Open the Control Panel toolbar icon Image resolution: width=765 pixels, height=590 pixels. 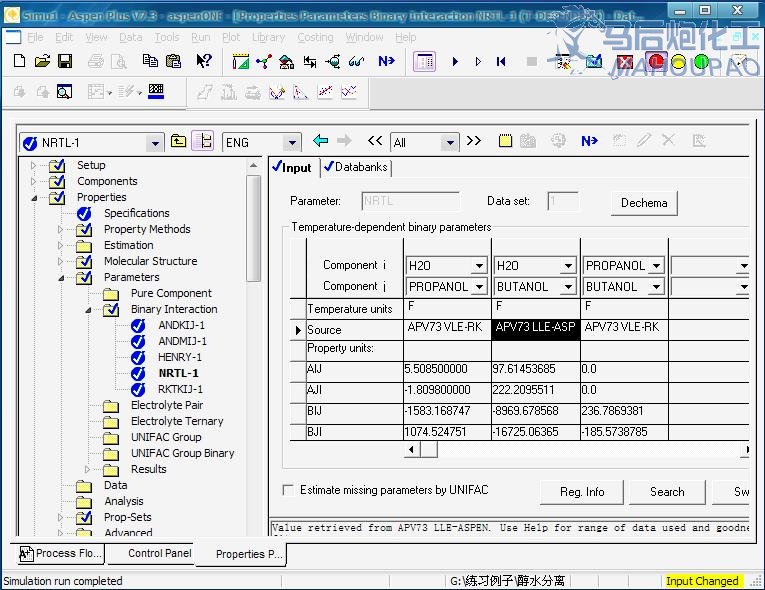(x=424, y=61)
